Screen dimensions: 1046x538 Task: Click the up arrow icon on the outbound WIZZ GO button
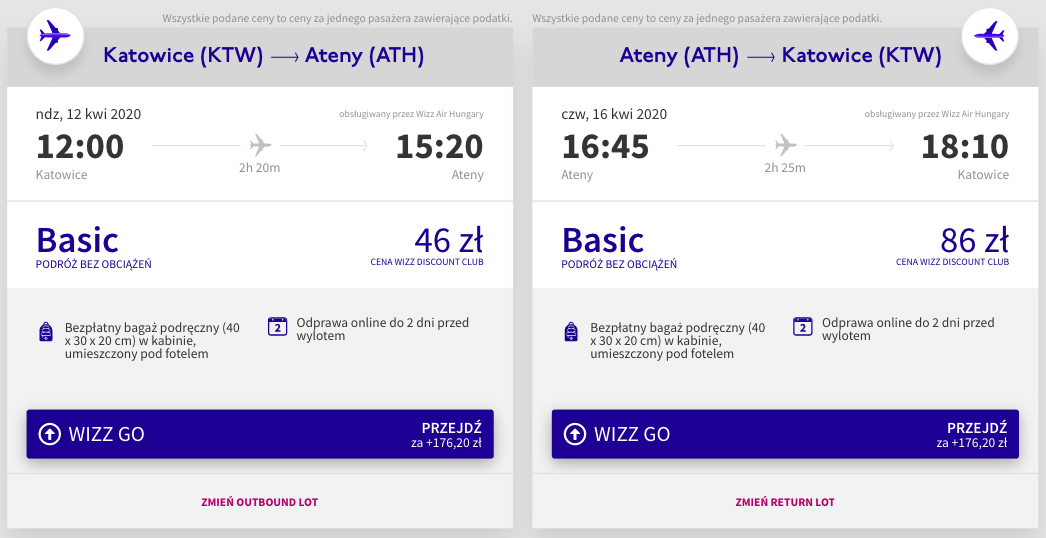click(49, 434)
